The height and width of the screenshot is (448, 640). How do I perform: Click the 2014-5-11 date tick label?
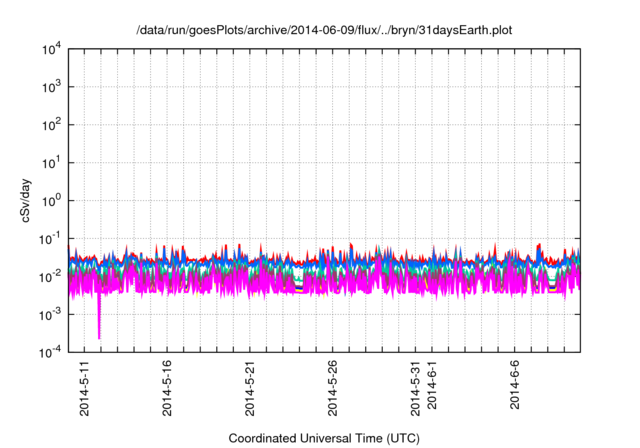[84, 388]
